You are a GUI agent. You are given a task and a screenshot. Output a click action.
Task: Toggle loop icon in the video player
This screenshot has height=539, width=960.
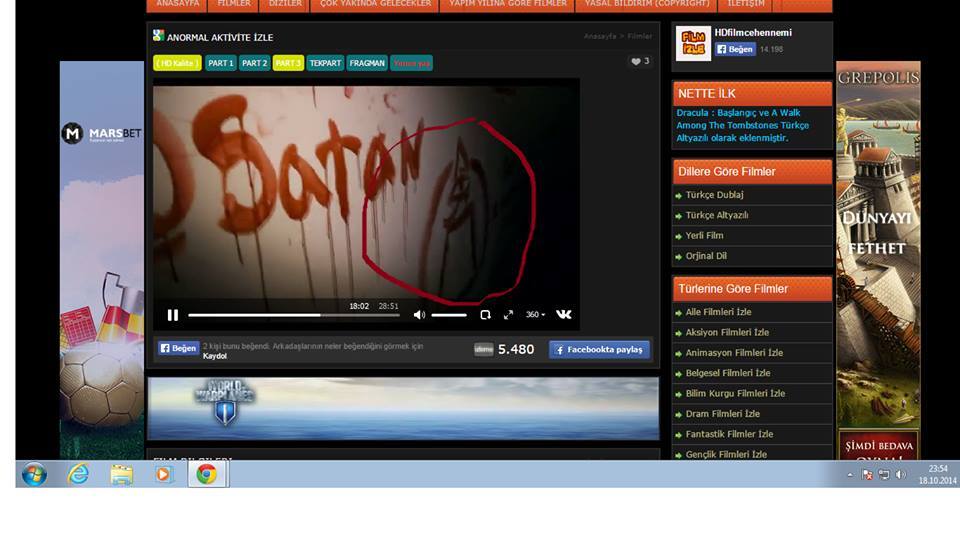click(x=486, y=315)
